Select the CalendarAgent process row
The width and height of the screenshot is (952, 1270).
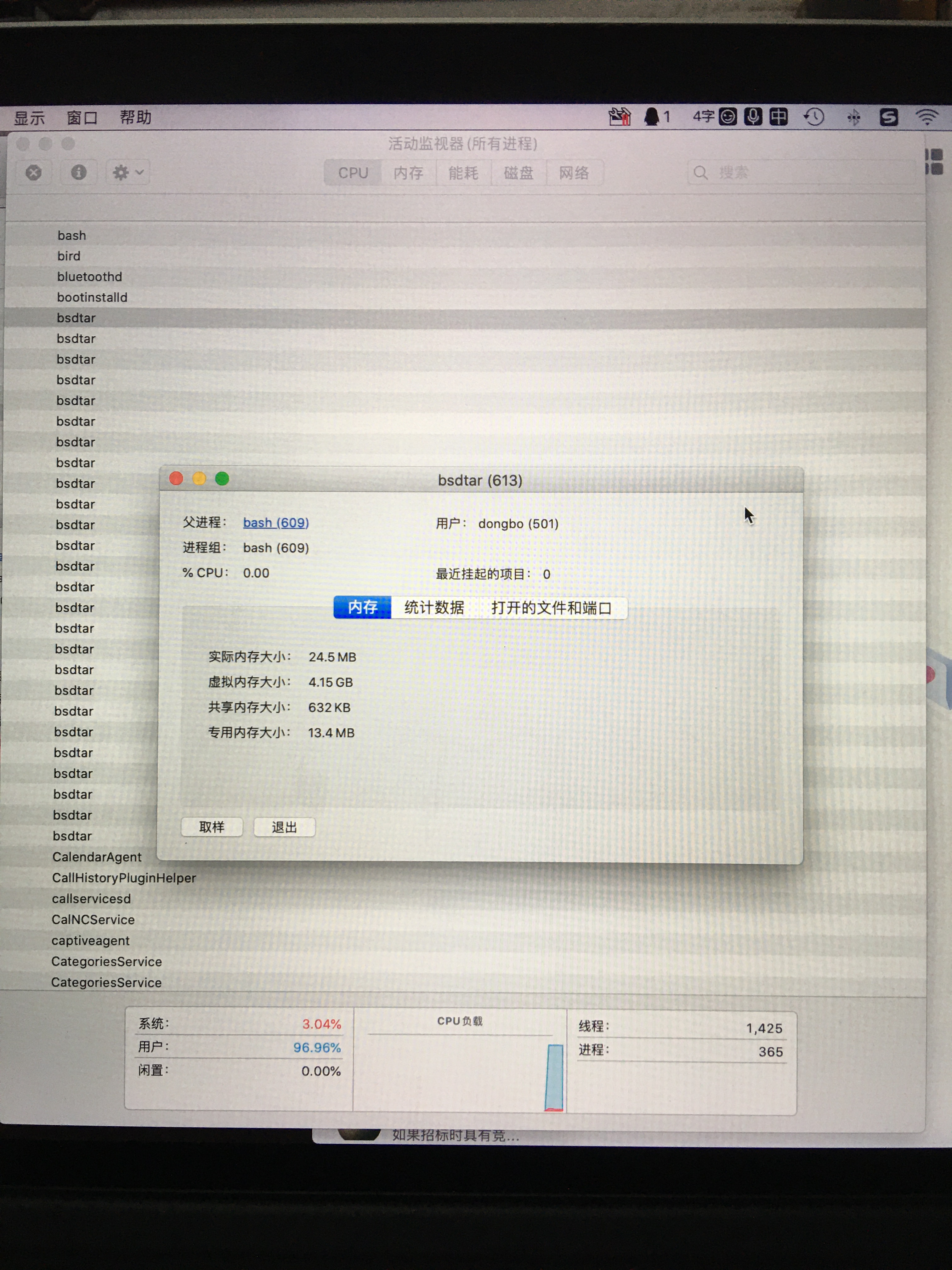point(97,857)
